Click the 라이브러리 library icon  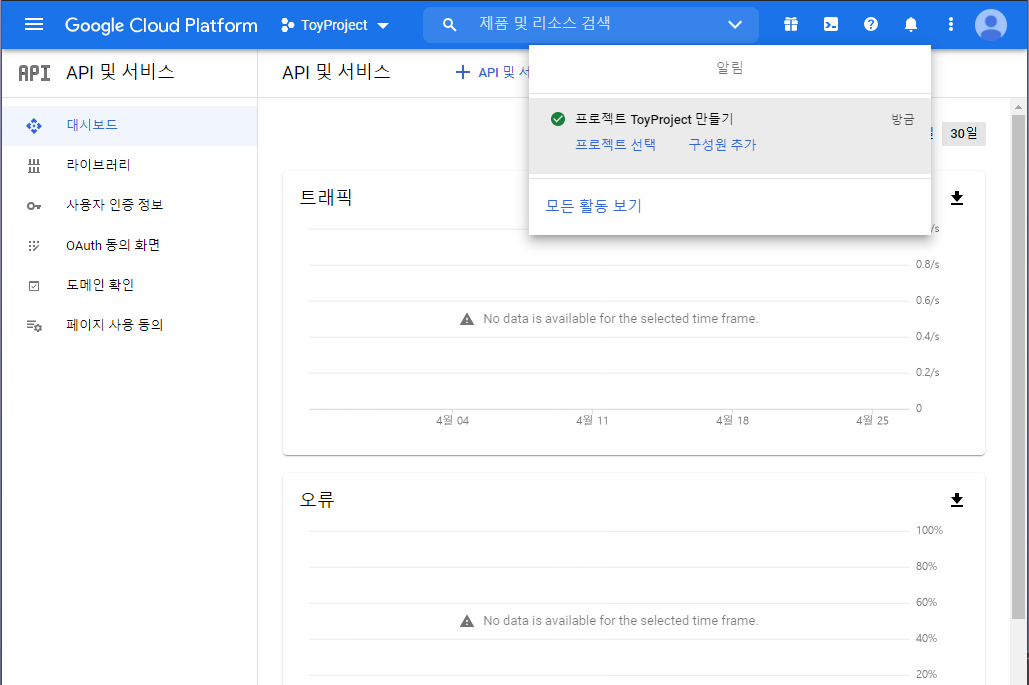pyautogui.click(x=34, y=166)
